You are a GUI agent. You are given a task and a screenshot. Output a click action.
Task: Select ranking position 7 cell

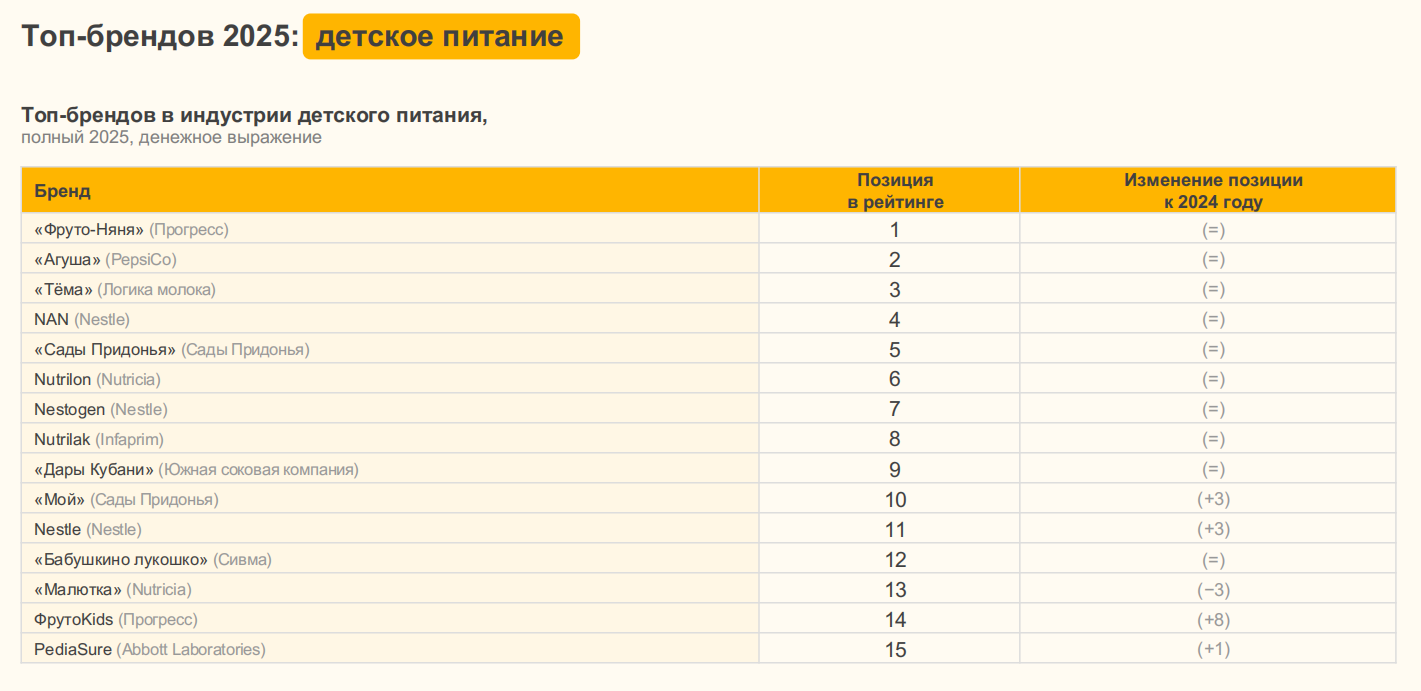(x=890, y=409)
